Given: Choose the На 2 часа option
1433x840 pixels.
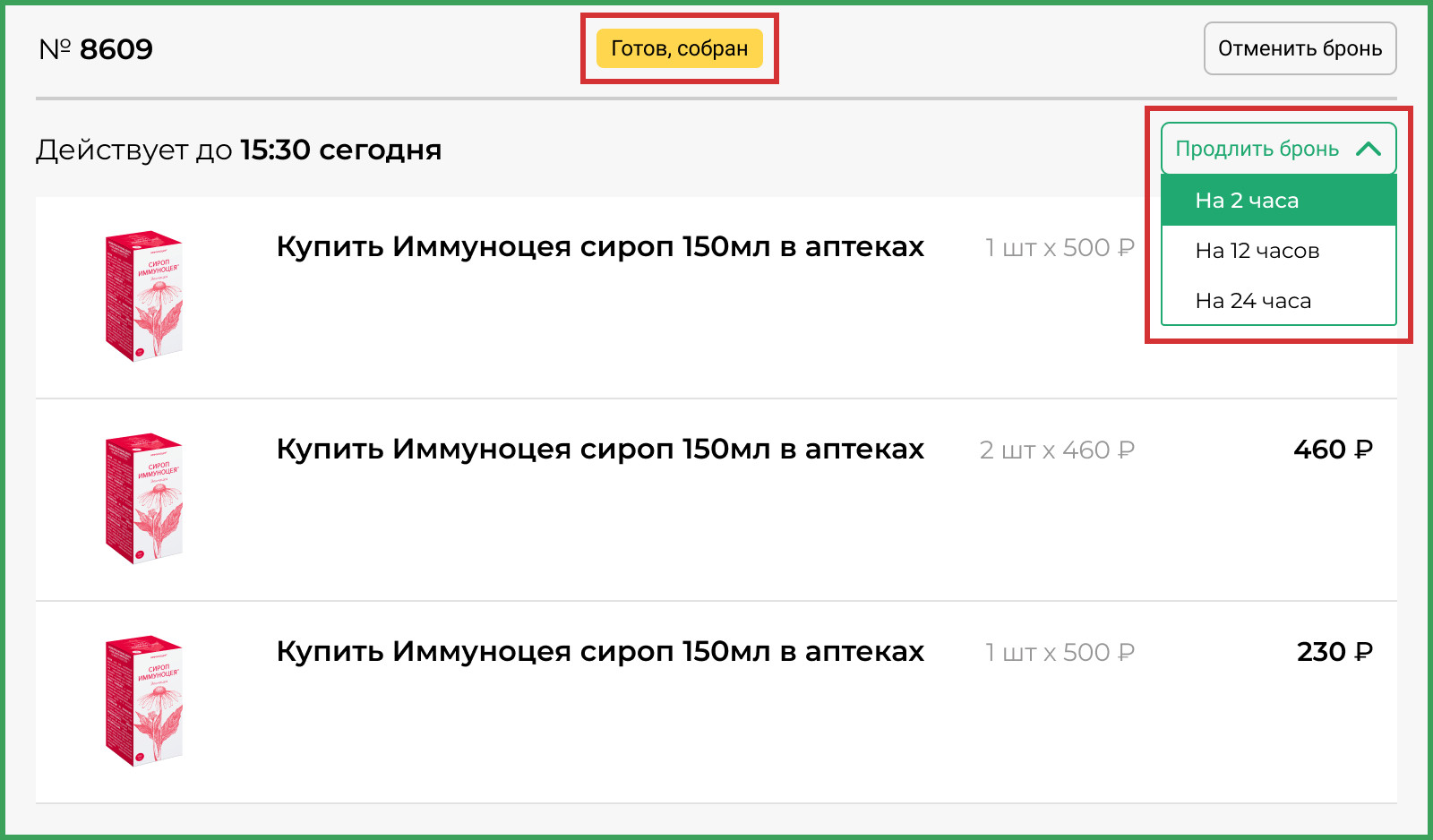Looking at the screenshot, I should pos(1278,201).
